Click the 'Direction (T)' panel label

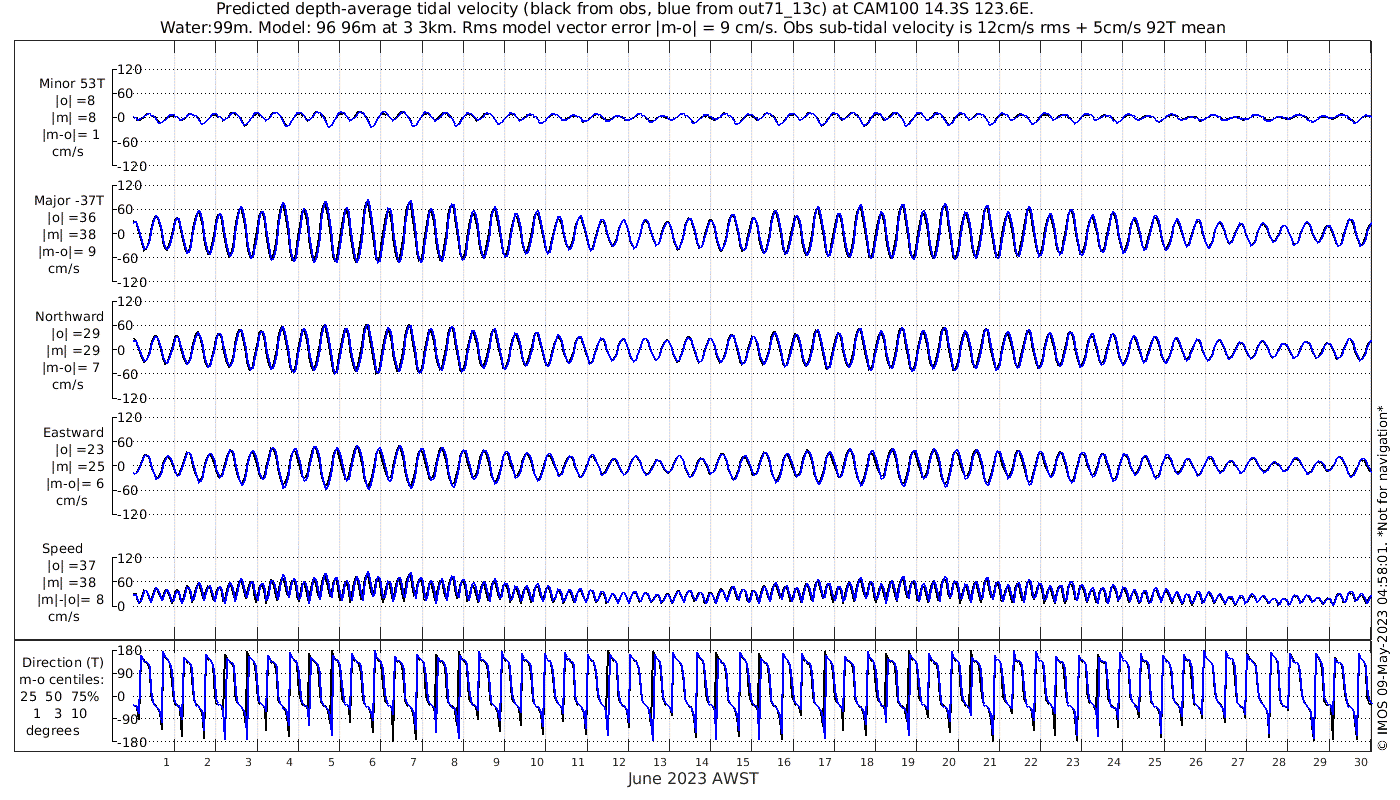(64, 662)
